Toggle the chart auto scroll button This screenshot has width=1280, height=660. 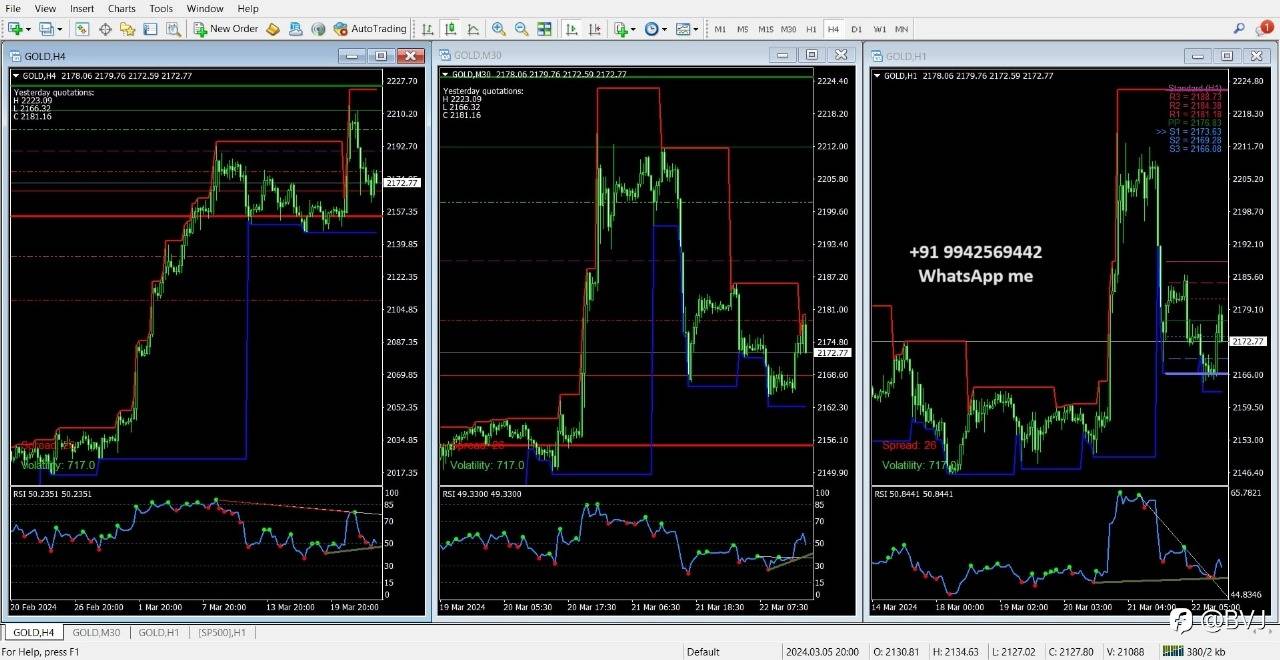pos(570,29)
